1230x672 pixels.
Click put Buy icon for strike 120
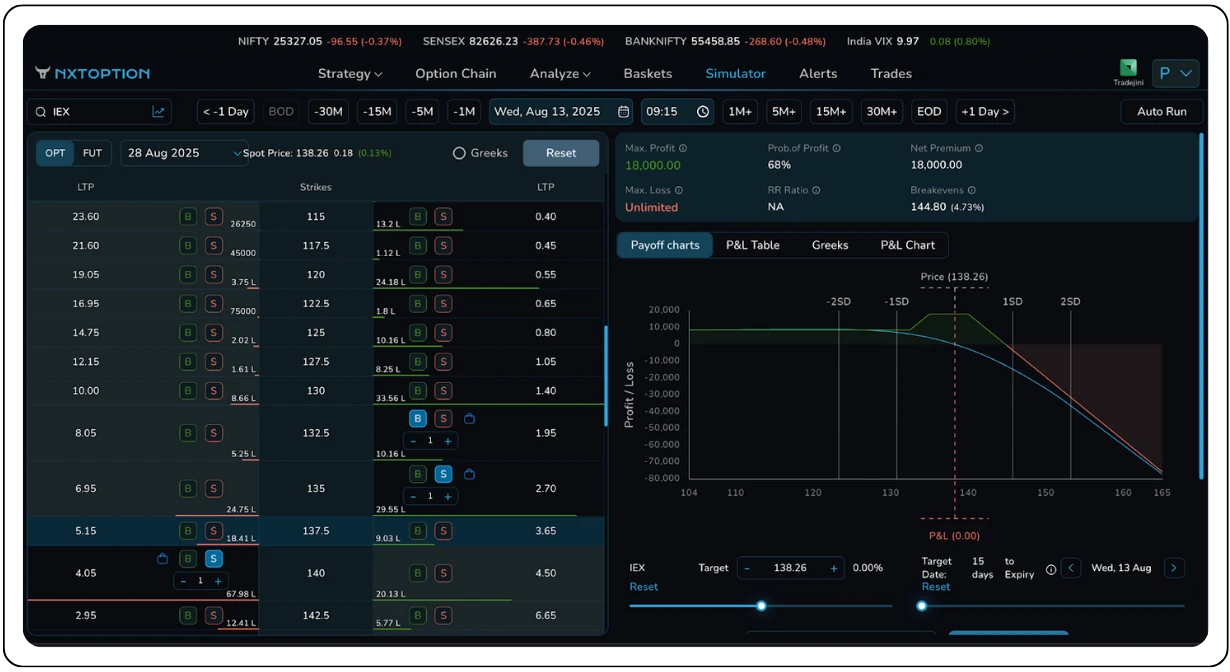(x=418, y=274)
